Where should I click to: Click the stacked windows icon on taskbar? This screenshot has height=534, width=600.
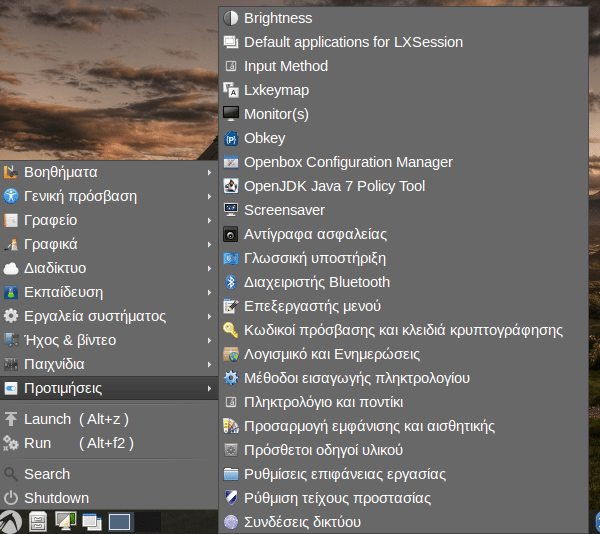pos(92,523)
